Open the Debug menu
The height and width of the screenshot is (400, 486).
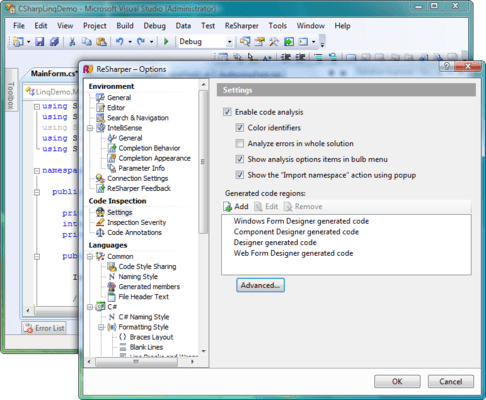click(154, 26)
